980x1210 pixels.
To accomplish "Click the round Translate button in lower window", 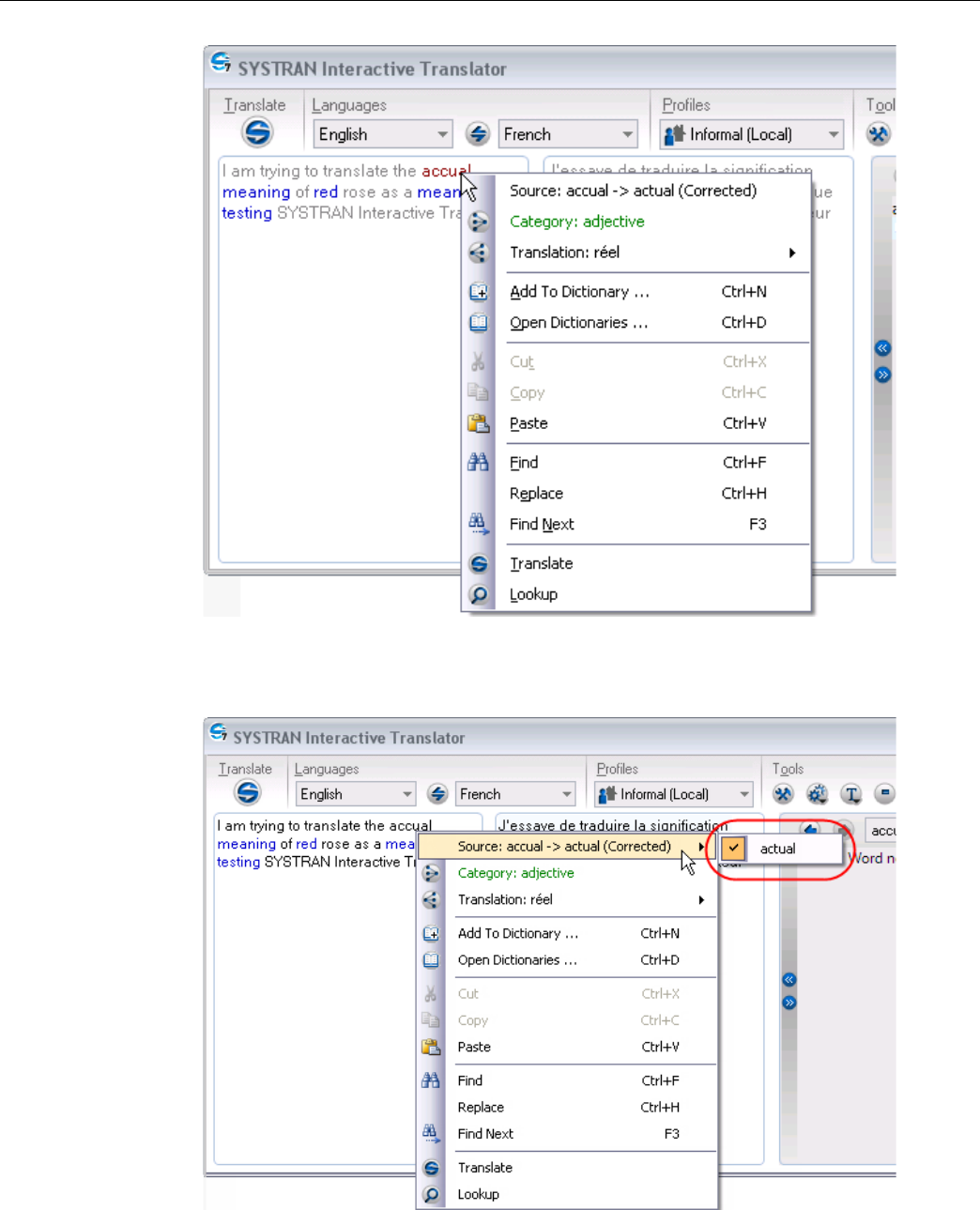I will pyautogui.click(x=248, y=792).
